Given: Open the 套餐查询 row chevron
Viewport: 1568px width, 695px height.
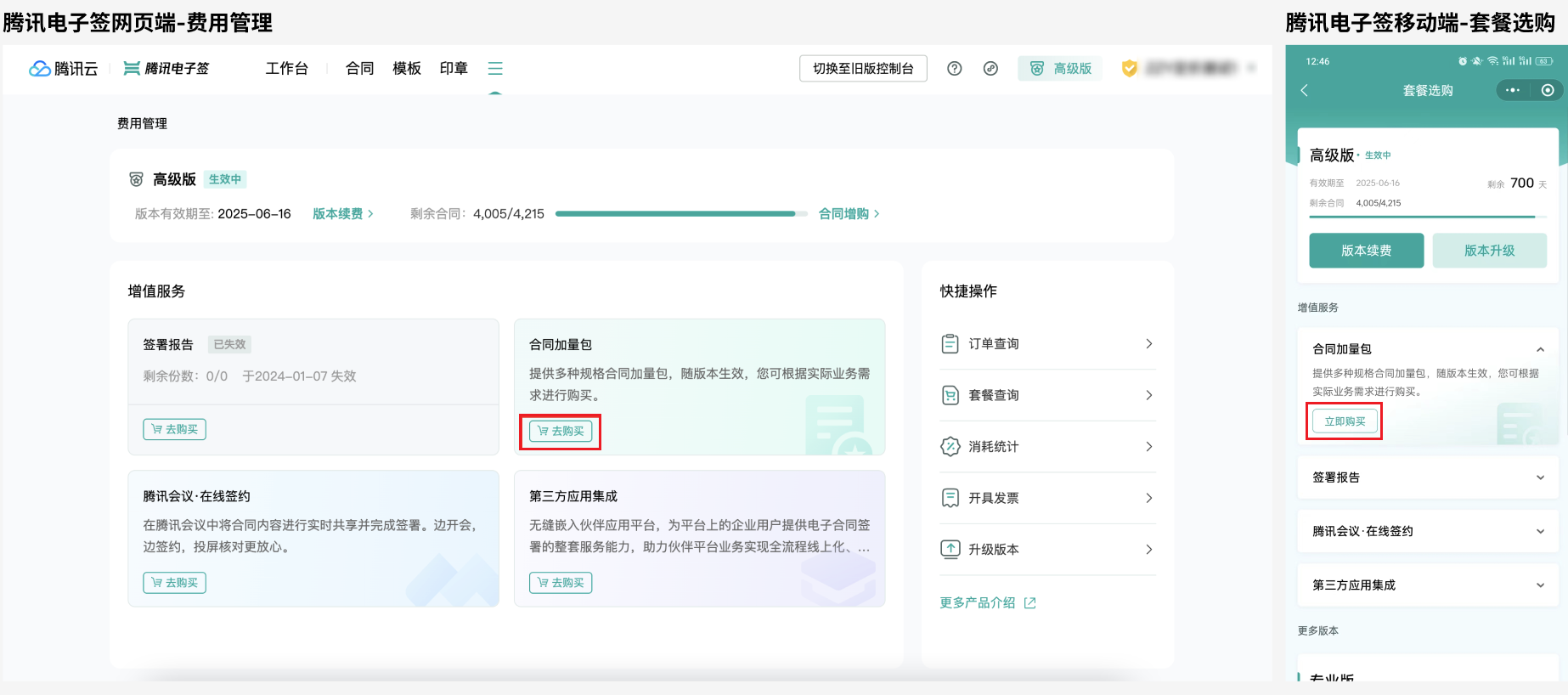Looking at the screenshot, I should tap(1149, 395).
